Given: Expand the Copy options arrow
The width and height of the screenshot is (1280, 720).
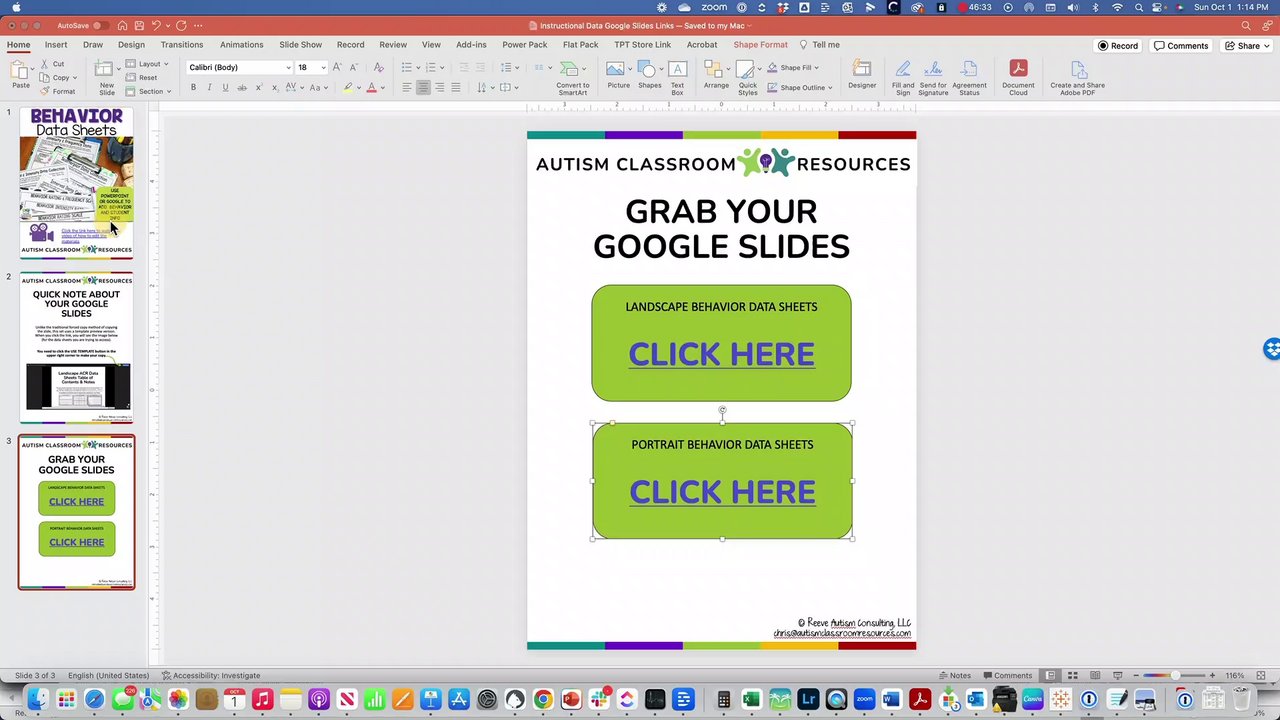Looking at the screenshot, I should pos(75,78).
